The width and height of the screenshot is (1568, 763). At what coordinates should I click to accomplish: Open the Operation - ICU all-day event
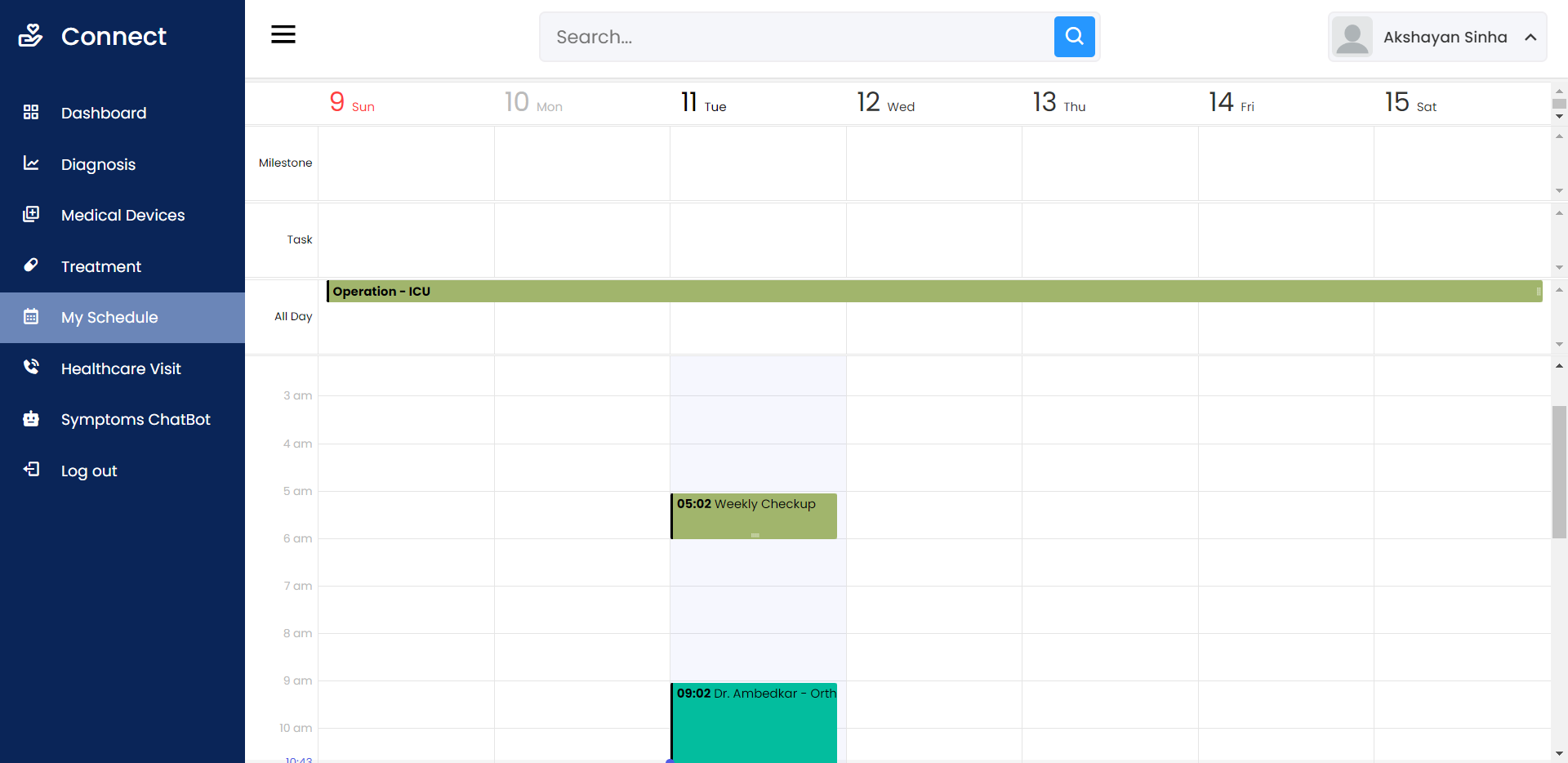click(933, 292)
